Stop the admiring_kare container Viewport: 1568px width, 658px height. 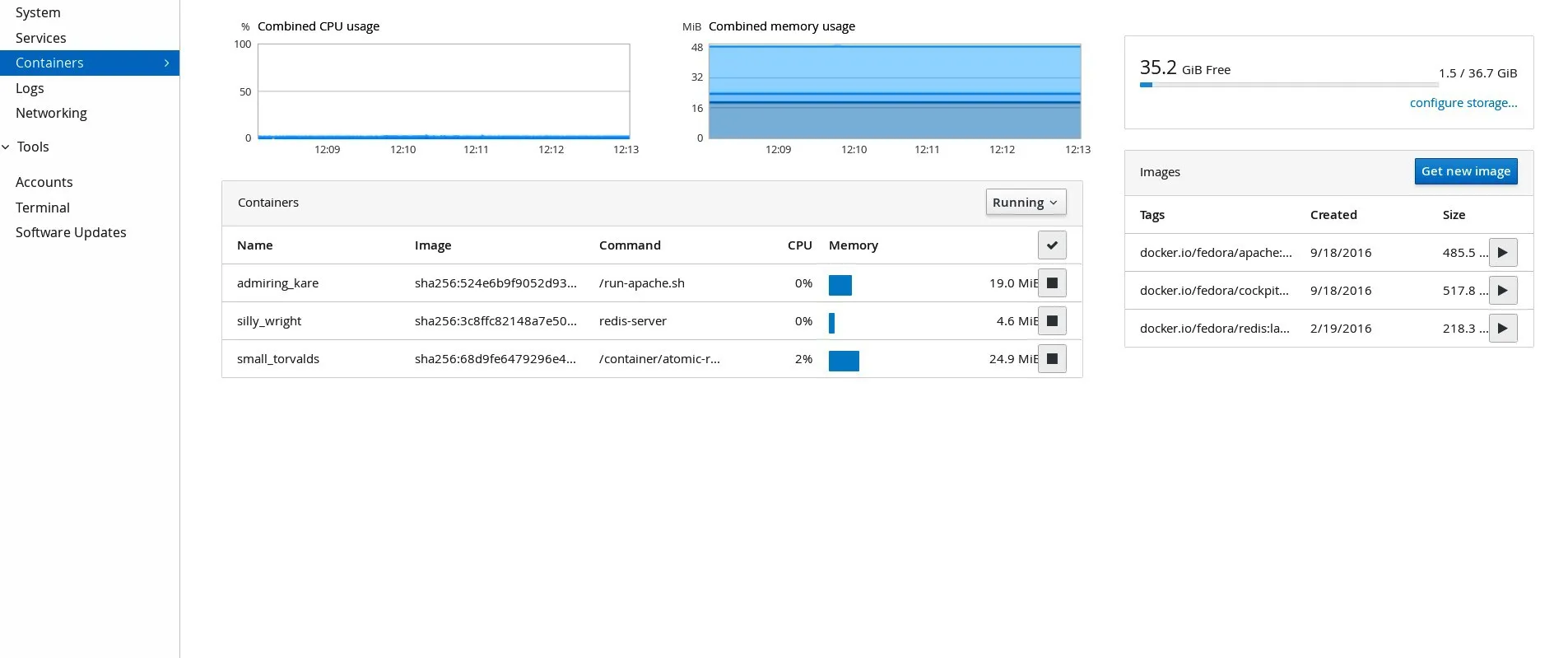click(1051, 283)
